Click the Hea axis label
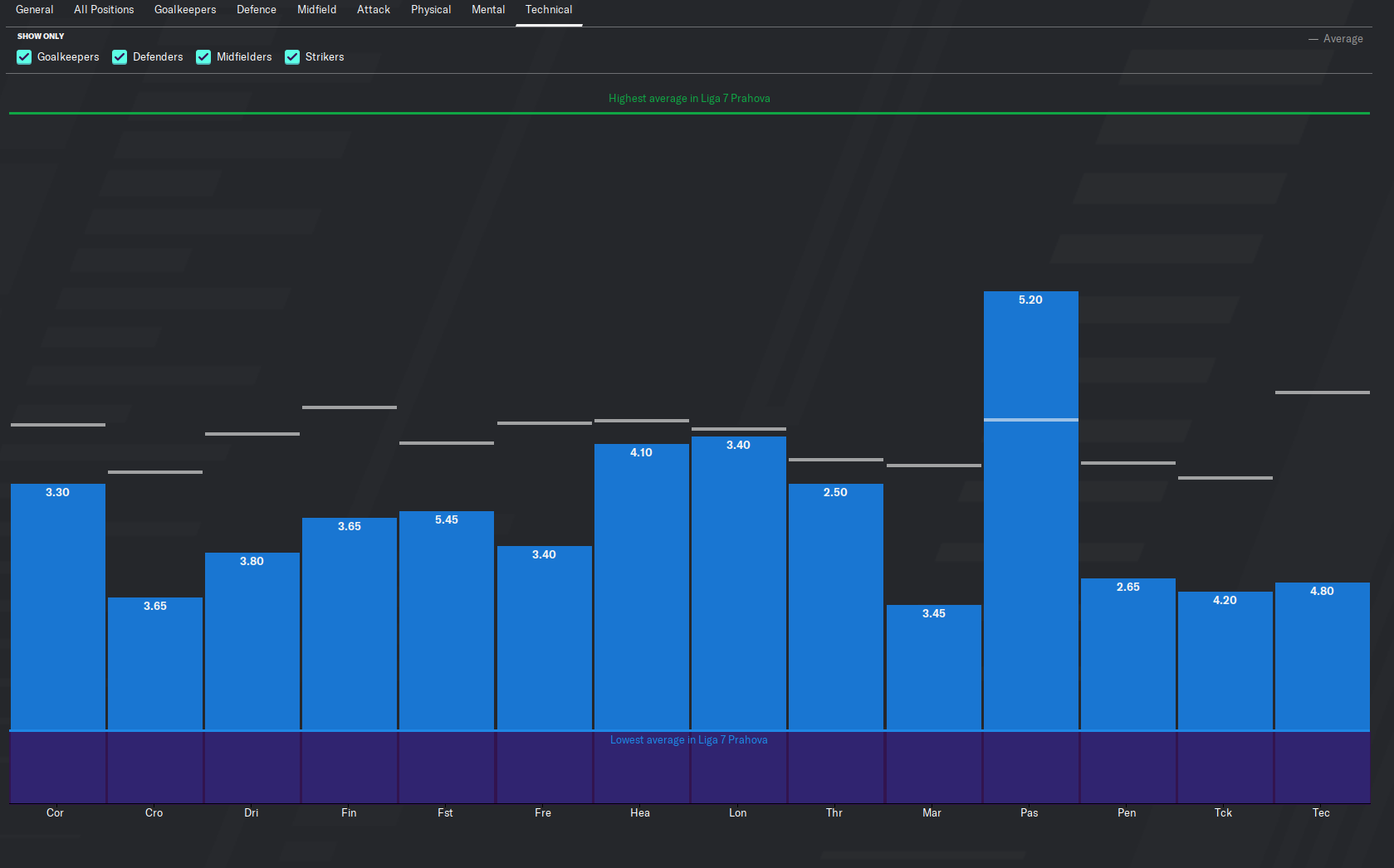Screen dimensions: 1394x868 tap(640, 812)
